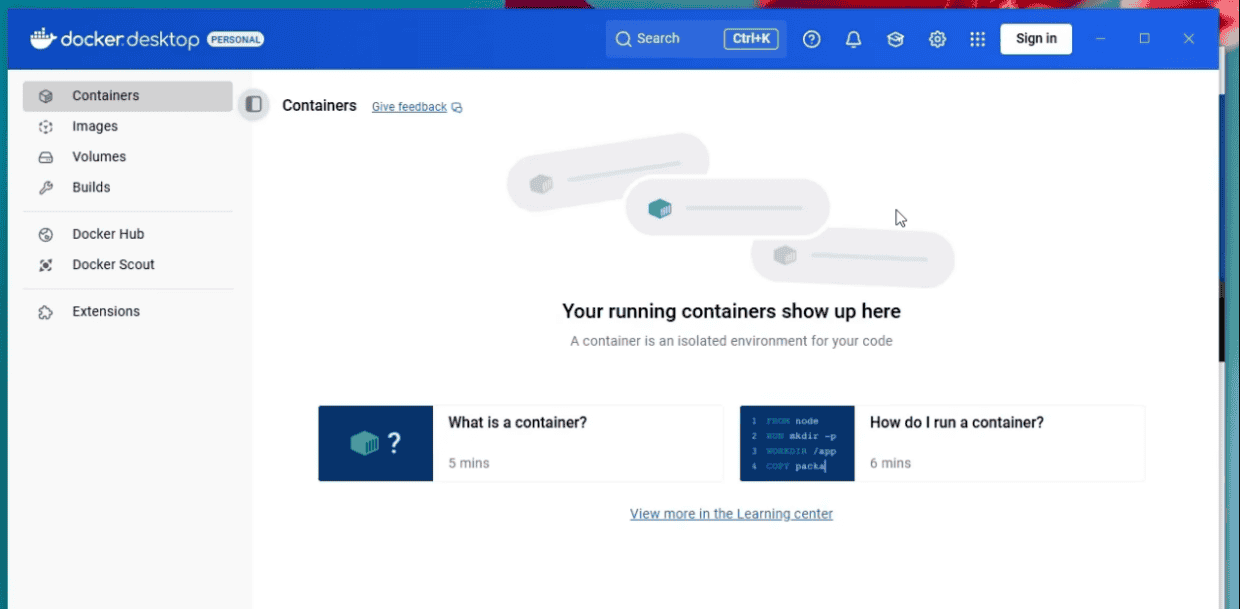
Task: Open the Volumes panel
Action: [x=99, y=156]
